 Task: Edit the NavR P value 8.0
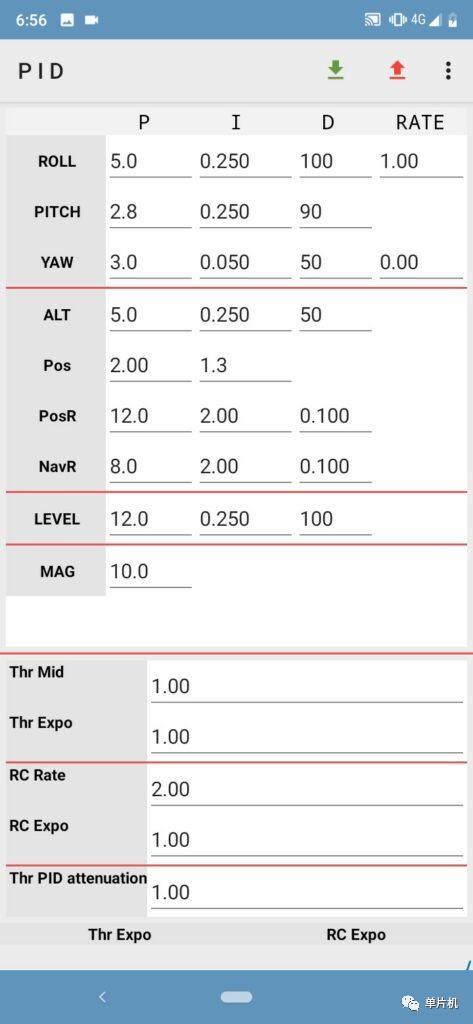(150, 466)
